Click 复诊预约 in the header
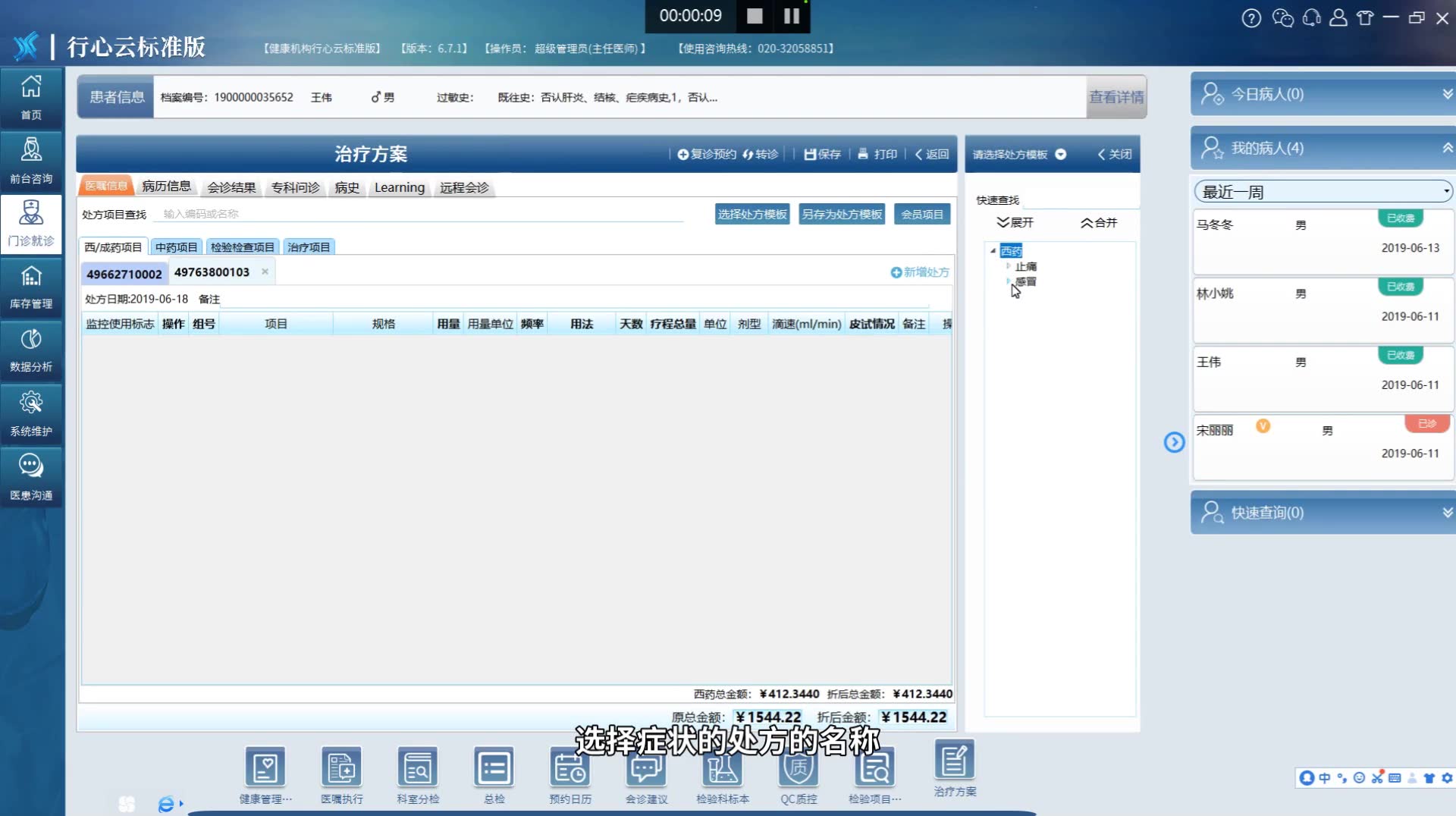Viewport: 1456px width, 816px height. click(x=707, y=154)
